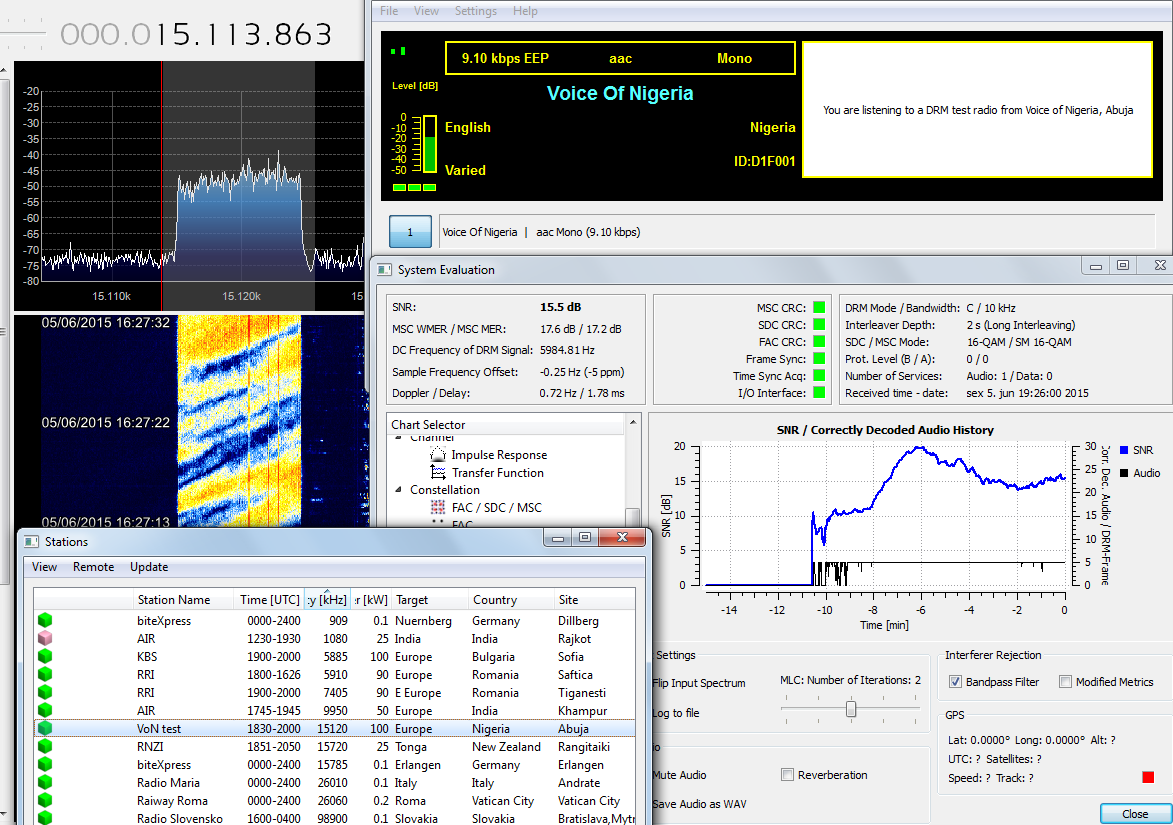This screenshot has width=1173, height=825.
Task: Click the 15120 frequency cell
Action: (332, 729)
